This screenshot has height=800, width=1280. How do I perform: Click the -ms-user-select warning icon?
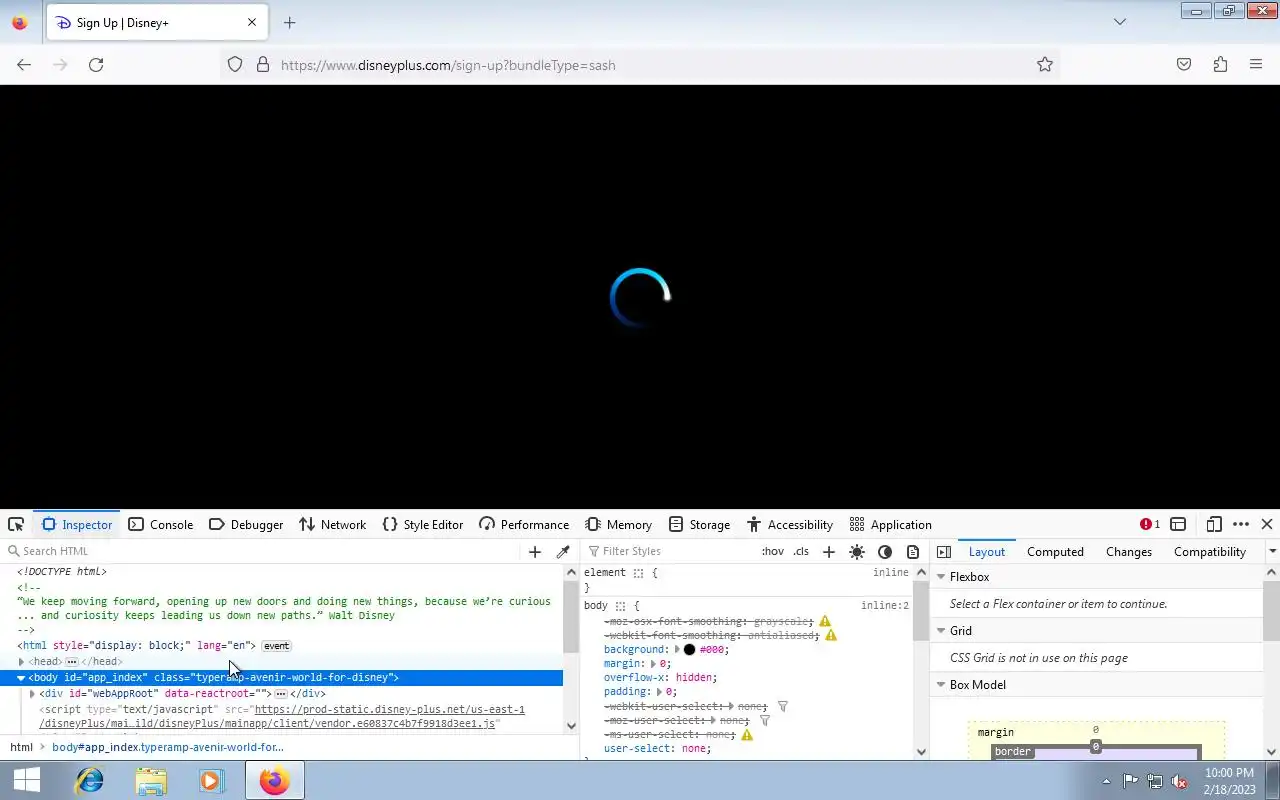747,734
